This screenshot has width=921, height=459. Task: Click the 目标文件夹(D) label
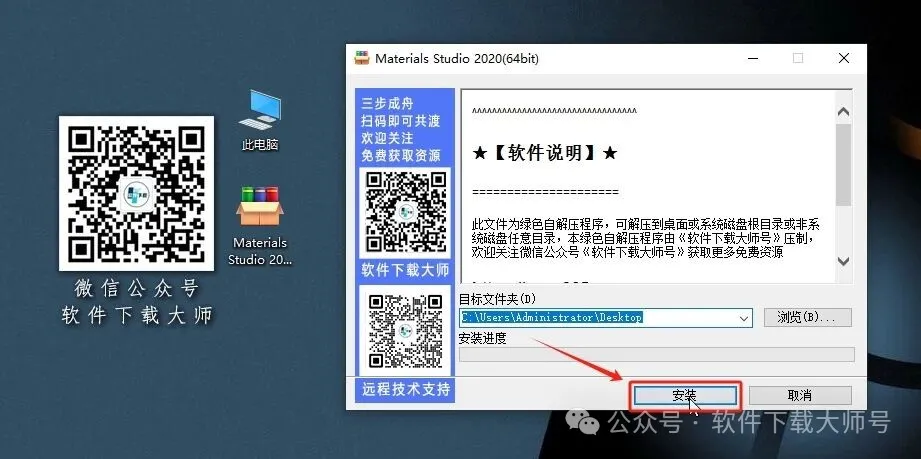click(x=498, y=299)
